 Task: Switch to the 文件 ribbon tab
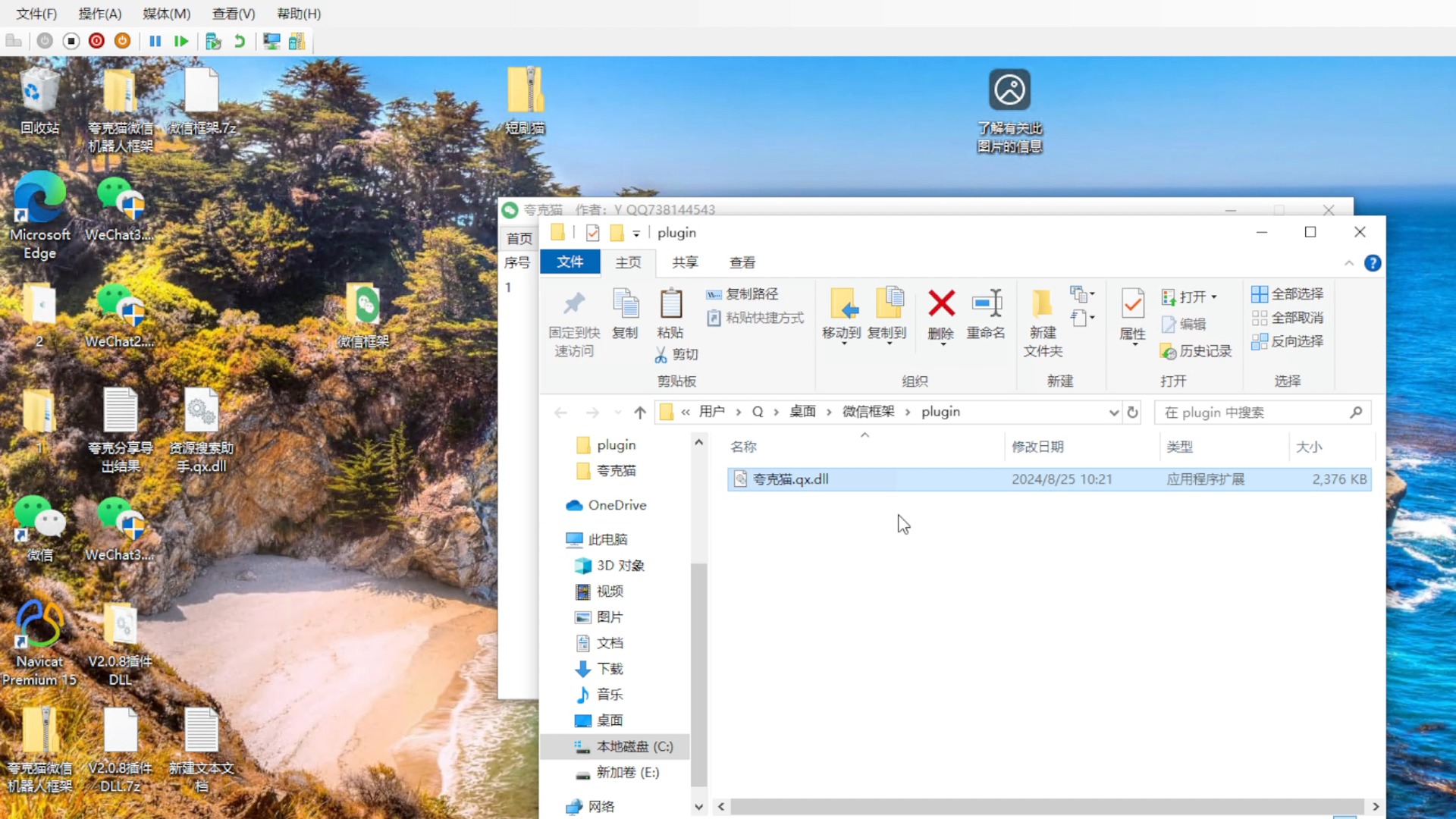point(570,262)
